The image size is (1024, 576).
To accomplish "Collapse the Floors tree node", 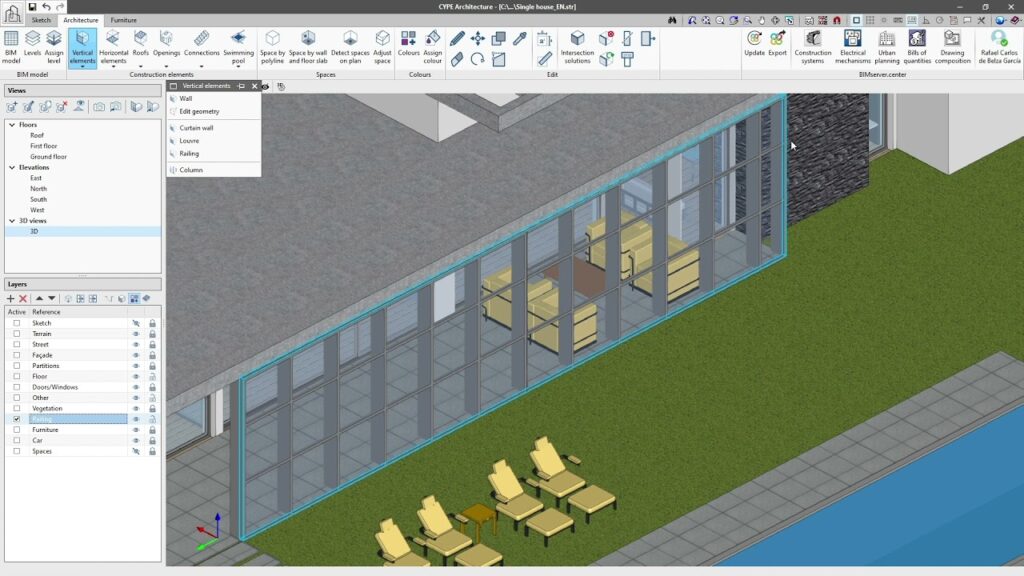I will tap(10, 125).
